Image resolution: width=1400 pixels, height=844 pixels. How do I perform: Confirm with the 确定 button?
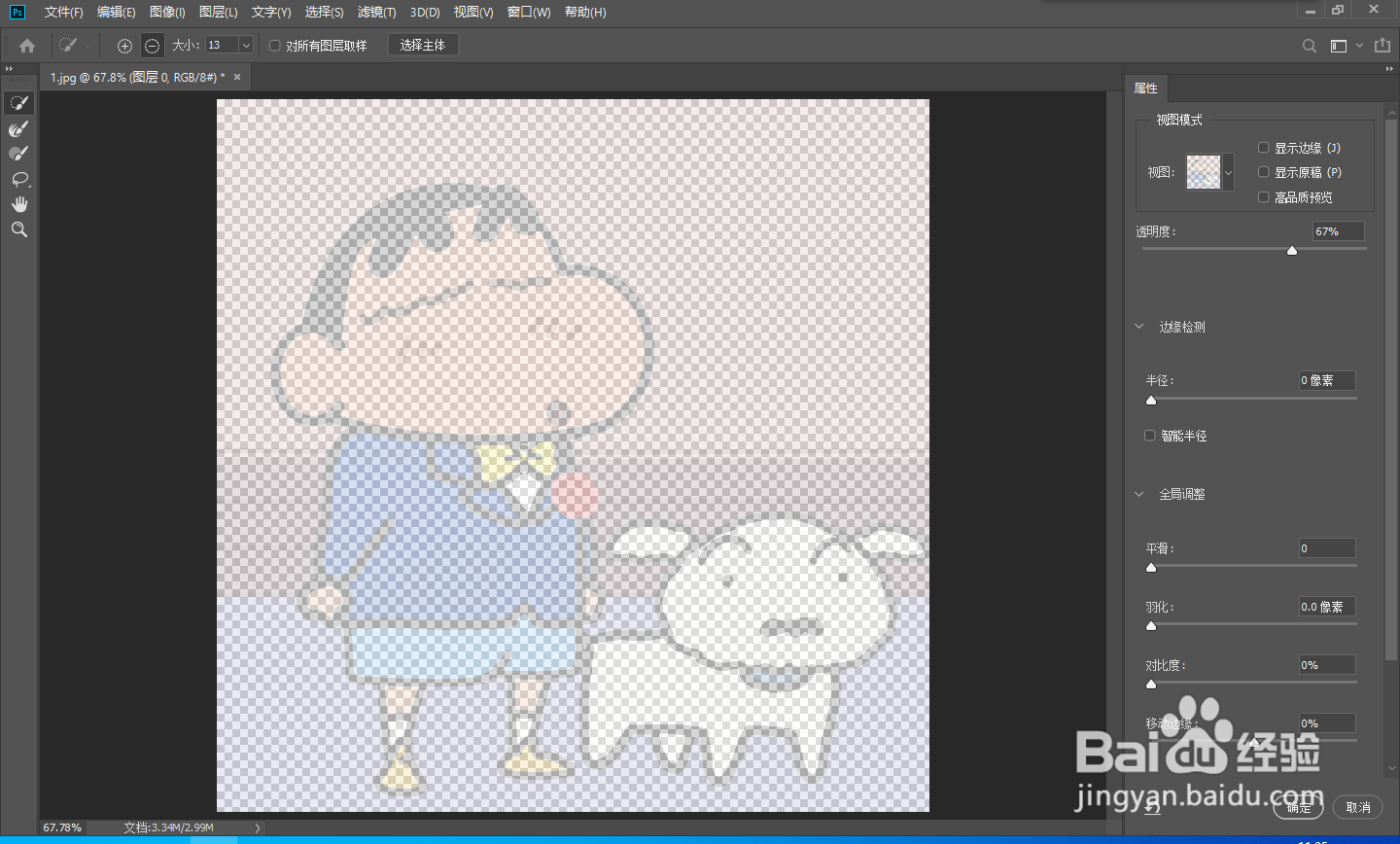[1299, 807]
